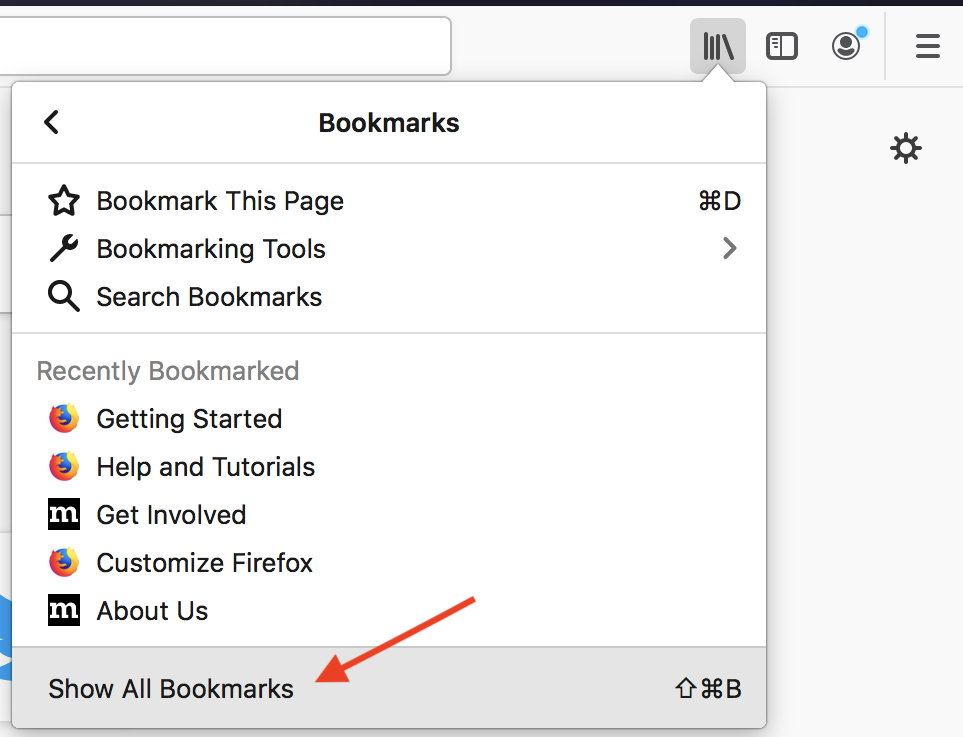Click the gear settings icon
This screenshot has width=963, height=737.
pos(906,149)
